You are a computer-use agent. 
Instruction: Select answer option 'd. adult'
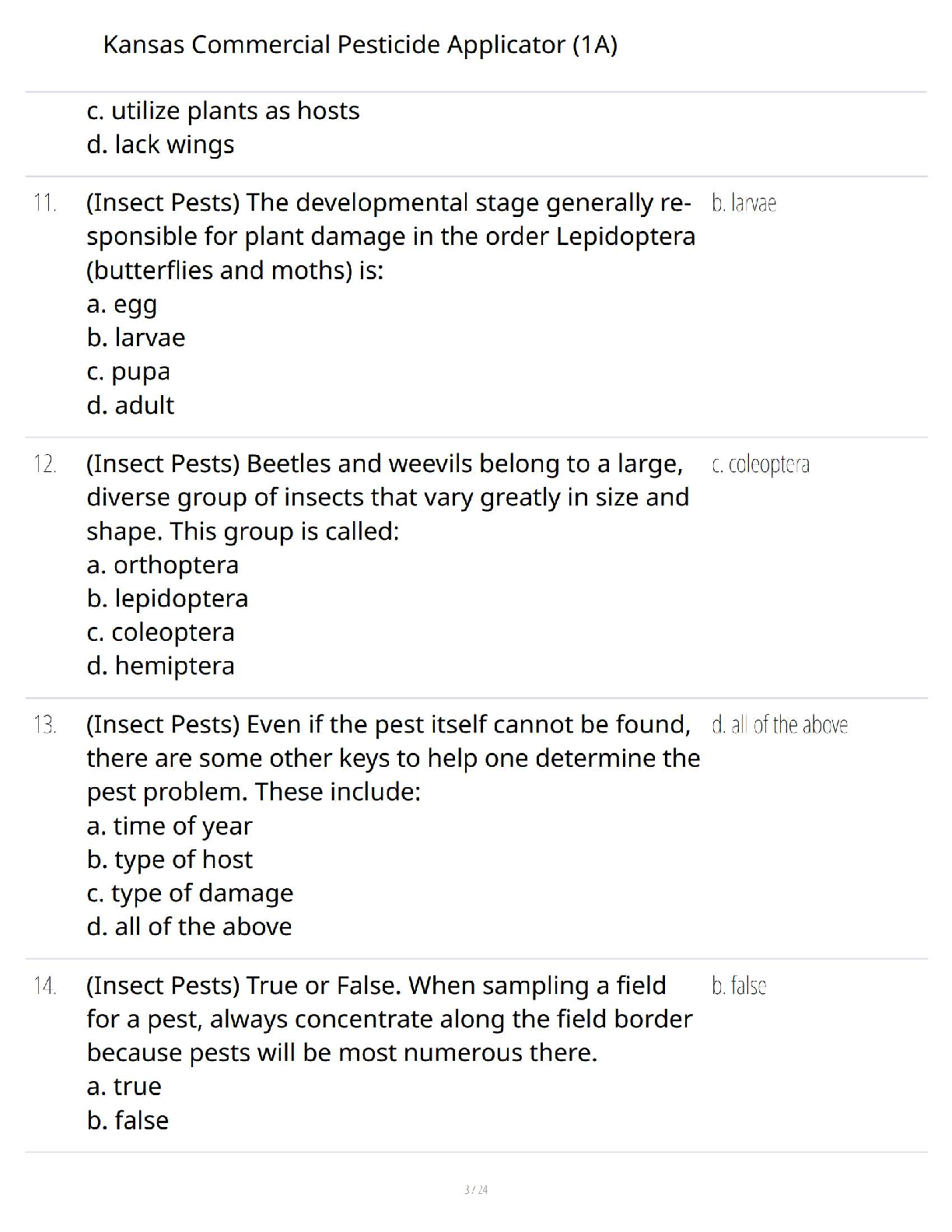tap(131, 405)
